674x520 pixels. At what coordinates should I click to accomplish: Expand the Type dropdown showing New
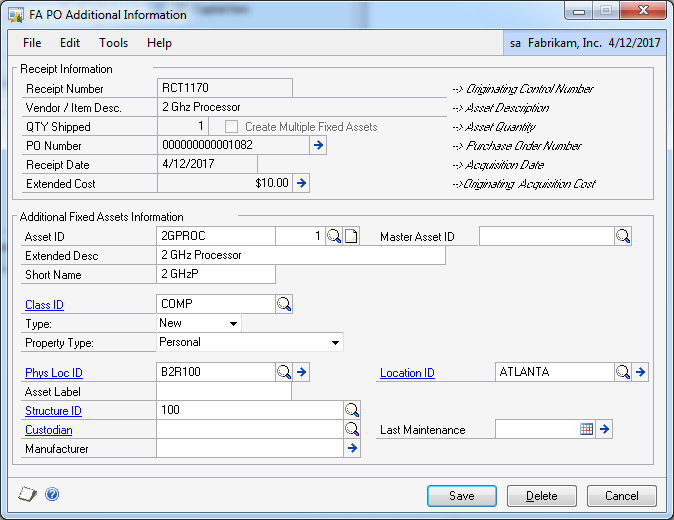(x=233, y=324)
